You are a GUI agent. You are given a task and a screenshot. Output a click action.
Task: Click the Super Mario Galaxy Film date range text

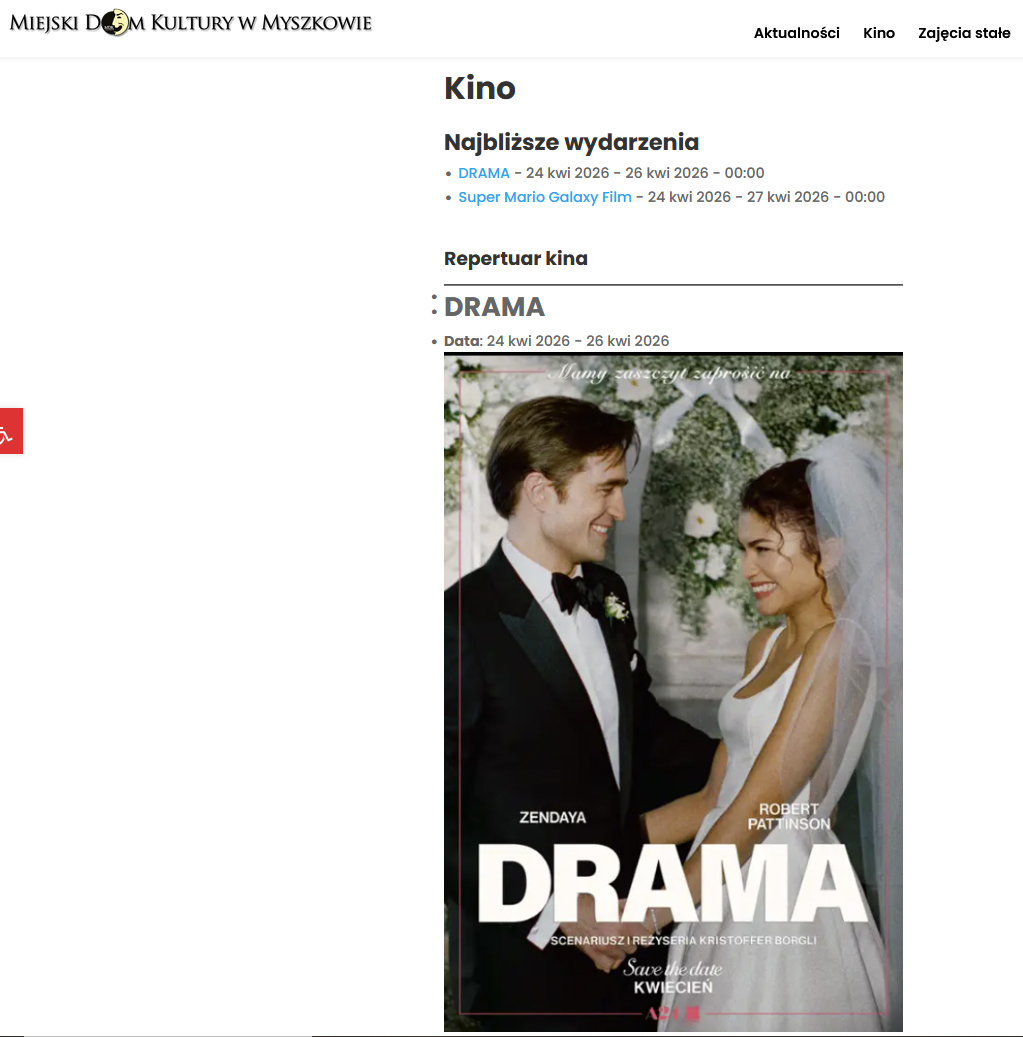pyautogui.click(x=765, y=197)
